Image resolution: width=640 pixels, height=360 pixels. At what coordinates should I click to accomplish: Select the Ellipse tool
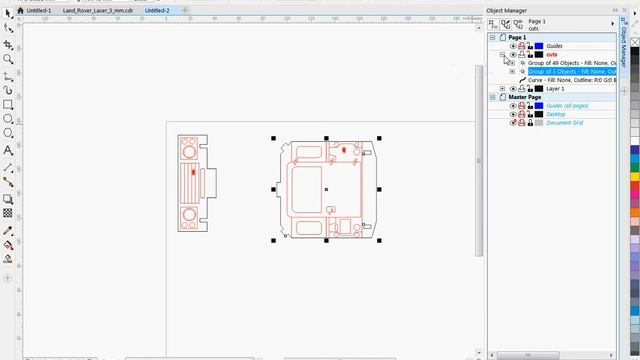tap(8, 119)
